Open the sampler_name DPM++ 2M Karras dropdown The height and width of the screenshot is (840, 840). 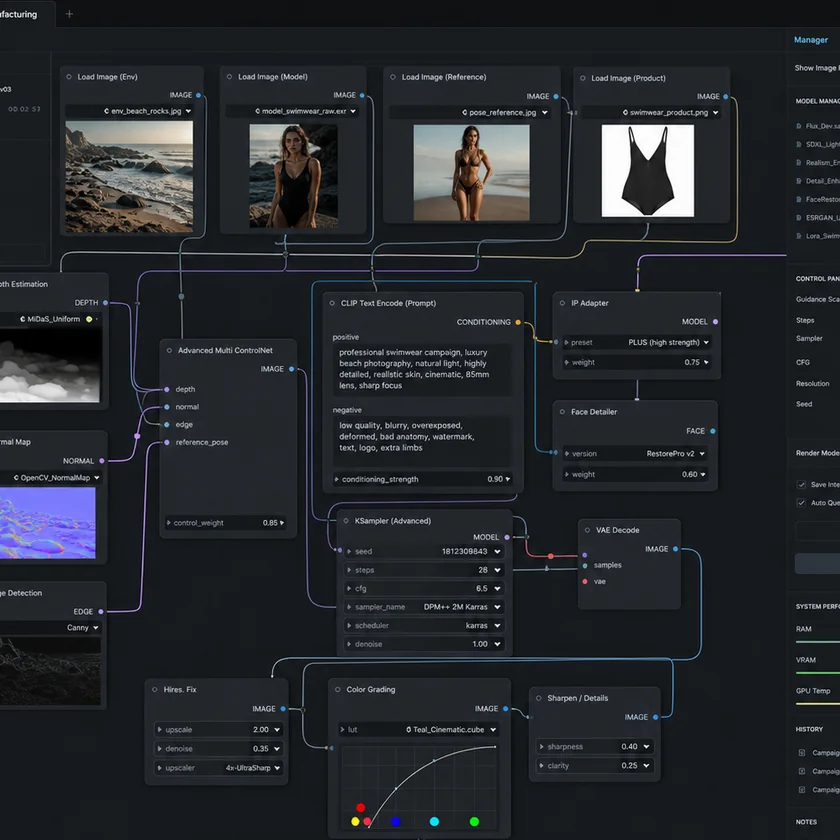tap(424, 607)
